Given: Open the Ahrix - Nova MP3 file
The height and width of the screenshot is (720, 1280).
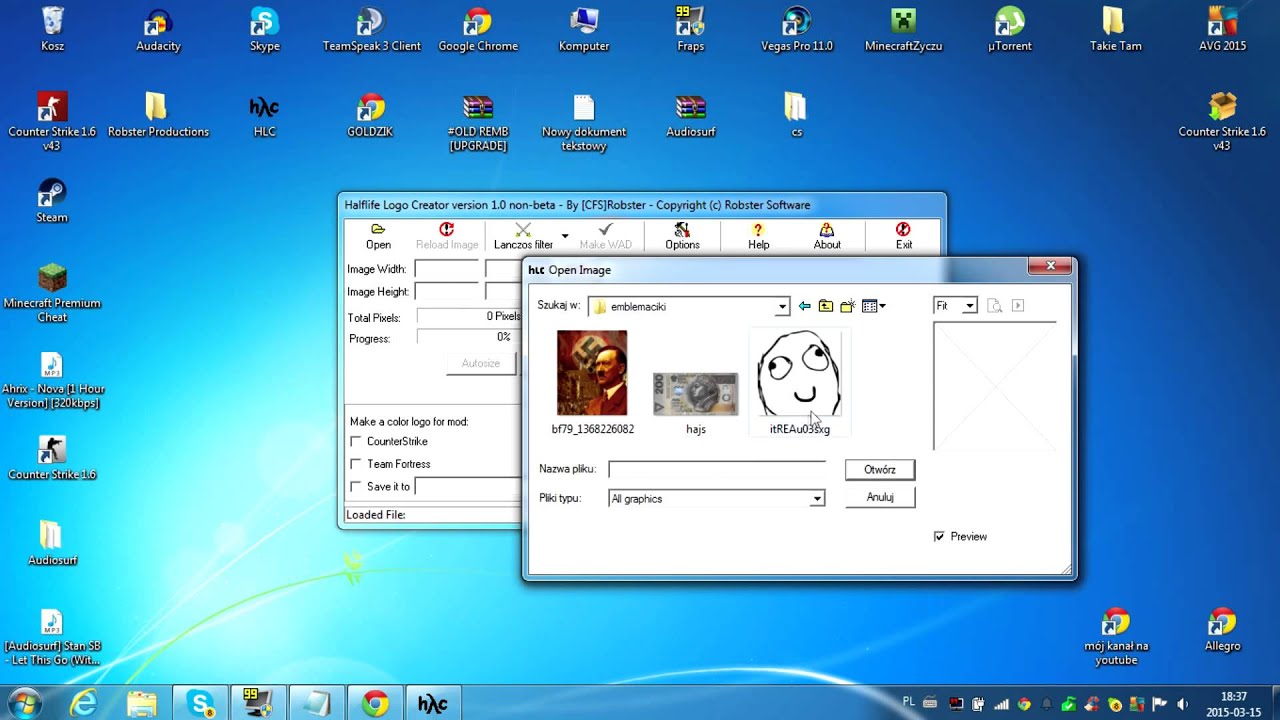Looking at the screenshot, I should (52, 380).
